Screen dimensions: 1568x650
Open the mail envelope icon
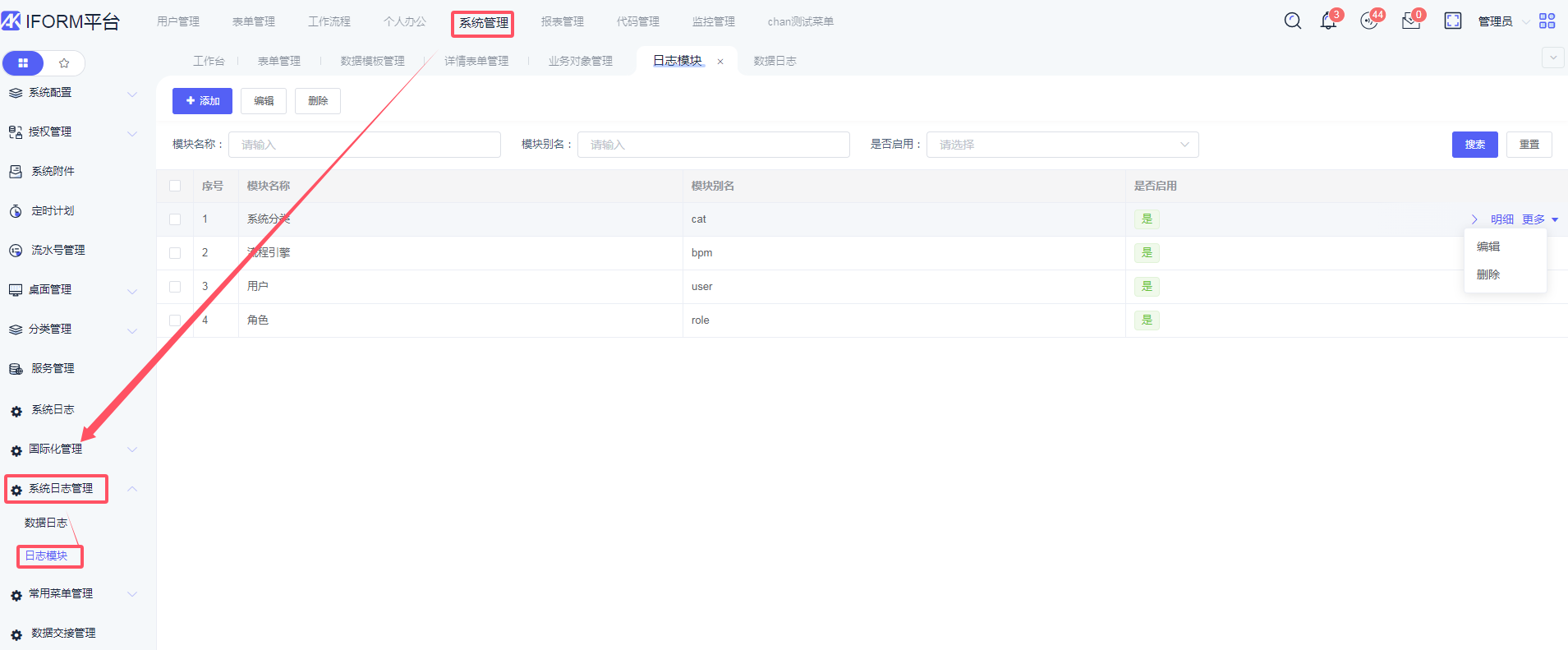click(x=1410, y=22)
